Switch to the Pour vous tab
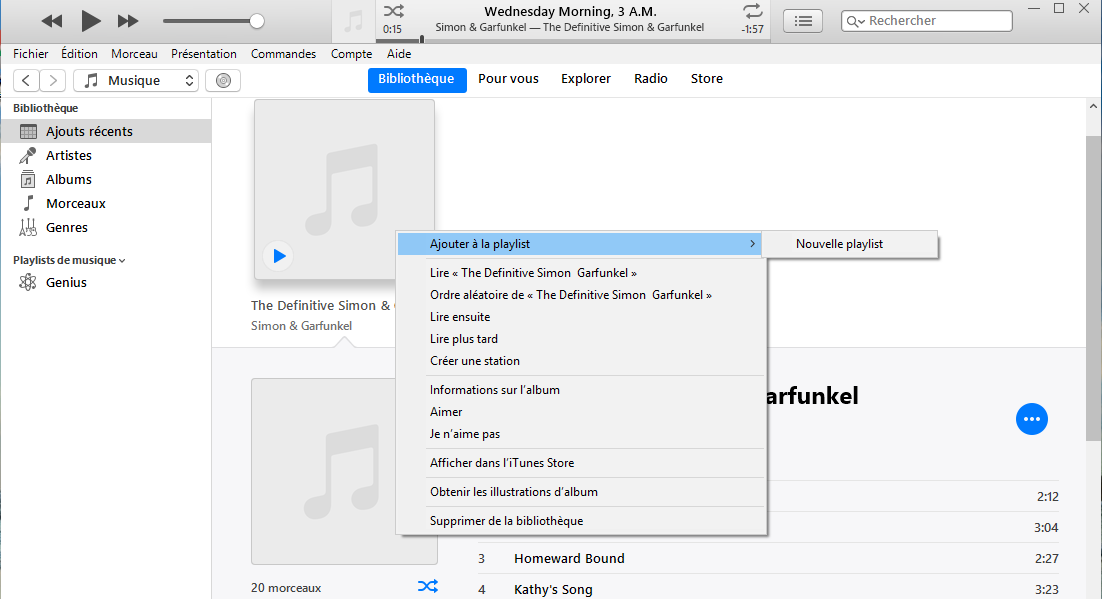The image size is (1102, 599). pos(508,79)
